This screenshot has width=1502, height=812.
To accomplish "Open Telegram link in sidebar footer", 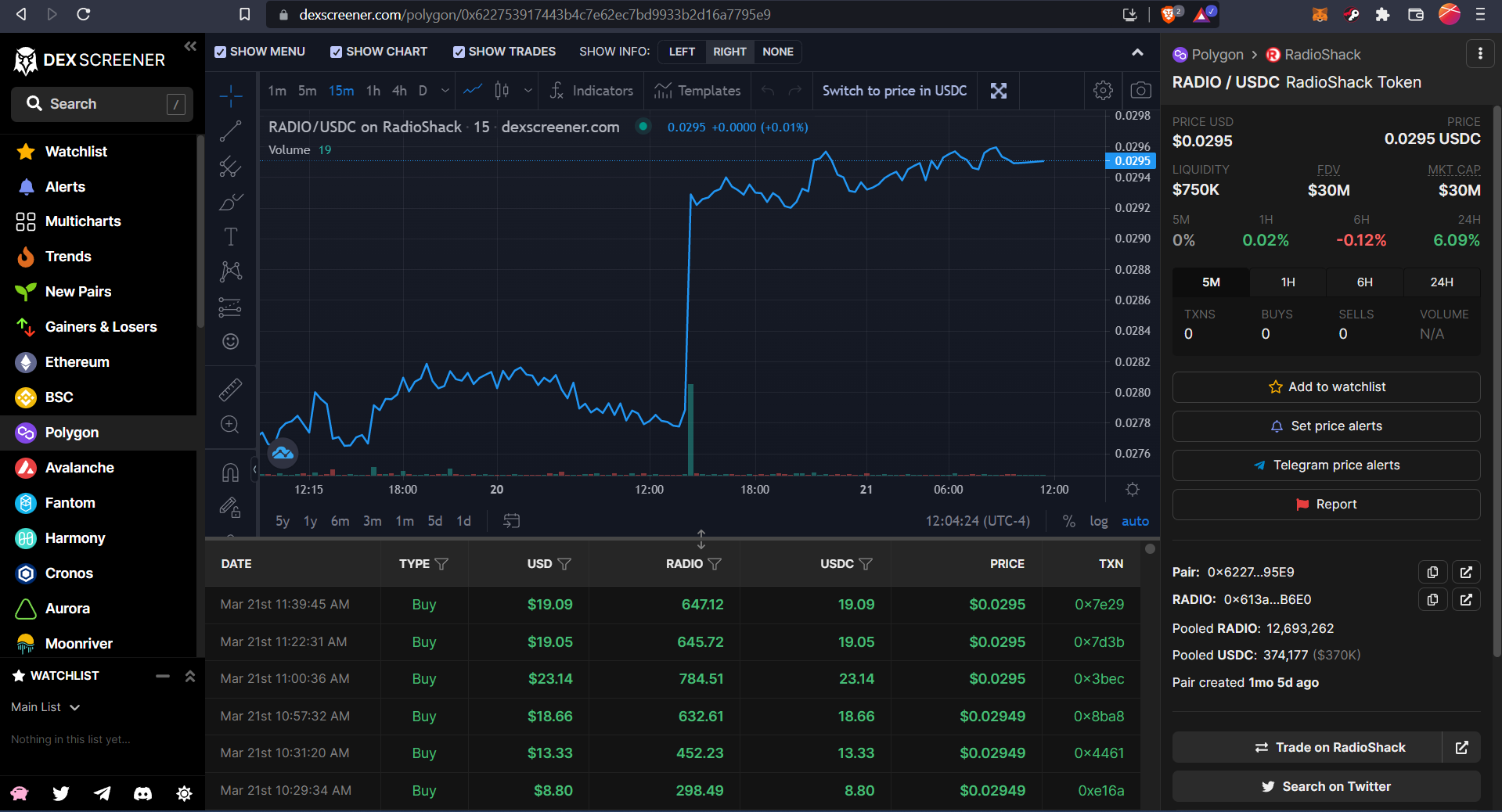I will tap(102, 793).
